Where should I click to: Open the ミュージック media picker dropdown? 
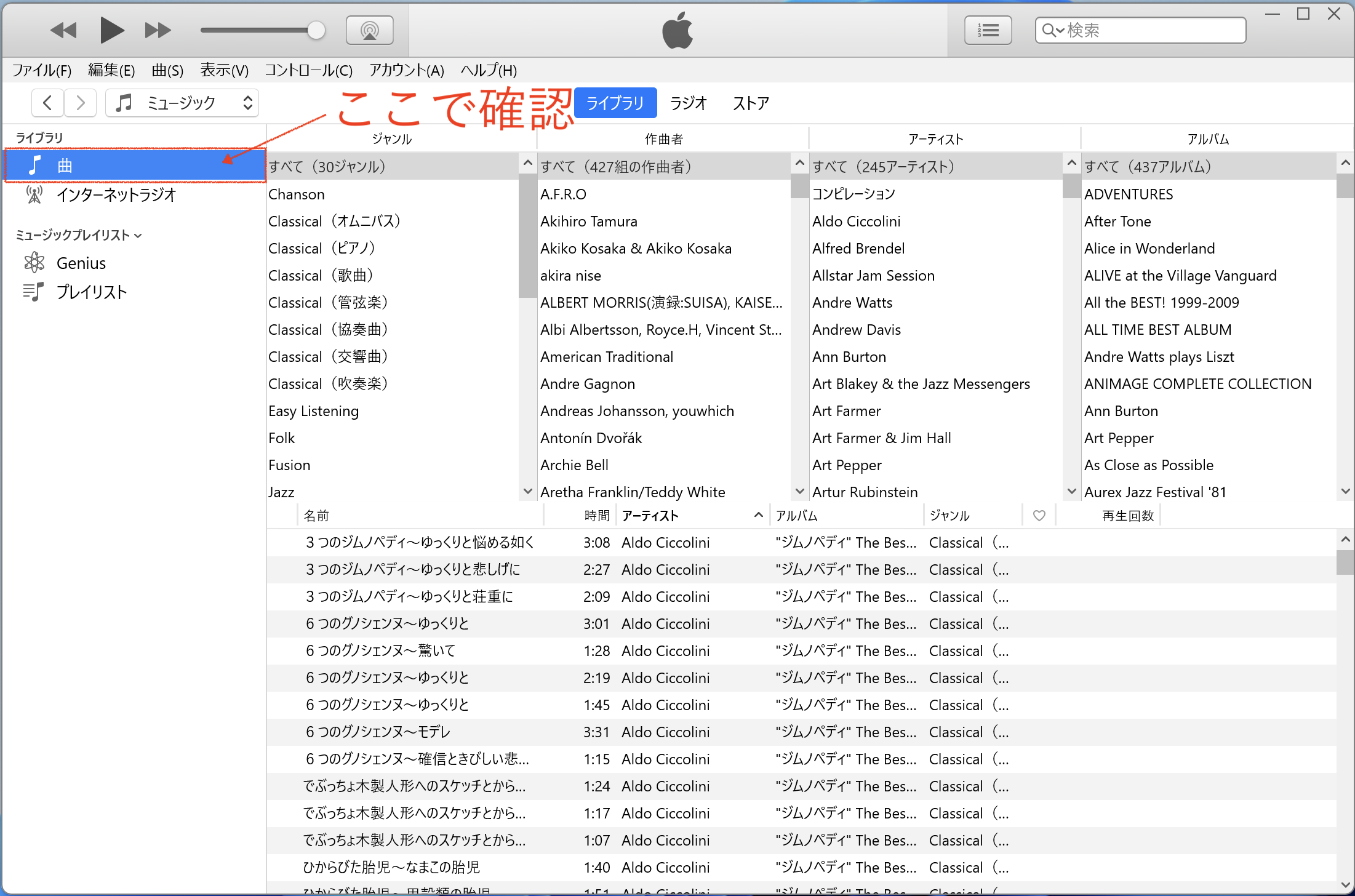[182, 103]
